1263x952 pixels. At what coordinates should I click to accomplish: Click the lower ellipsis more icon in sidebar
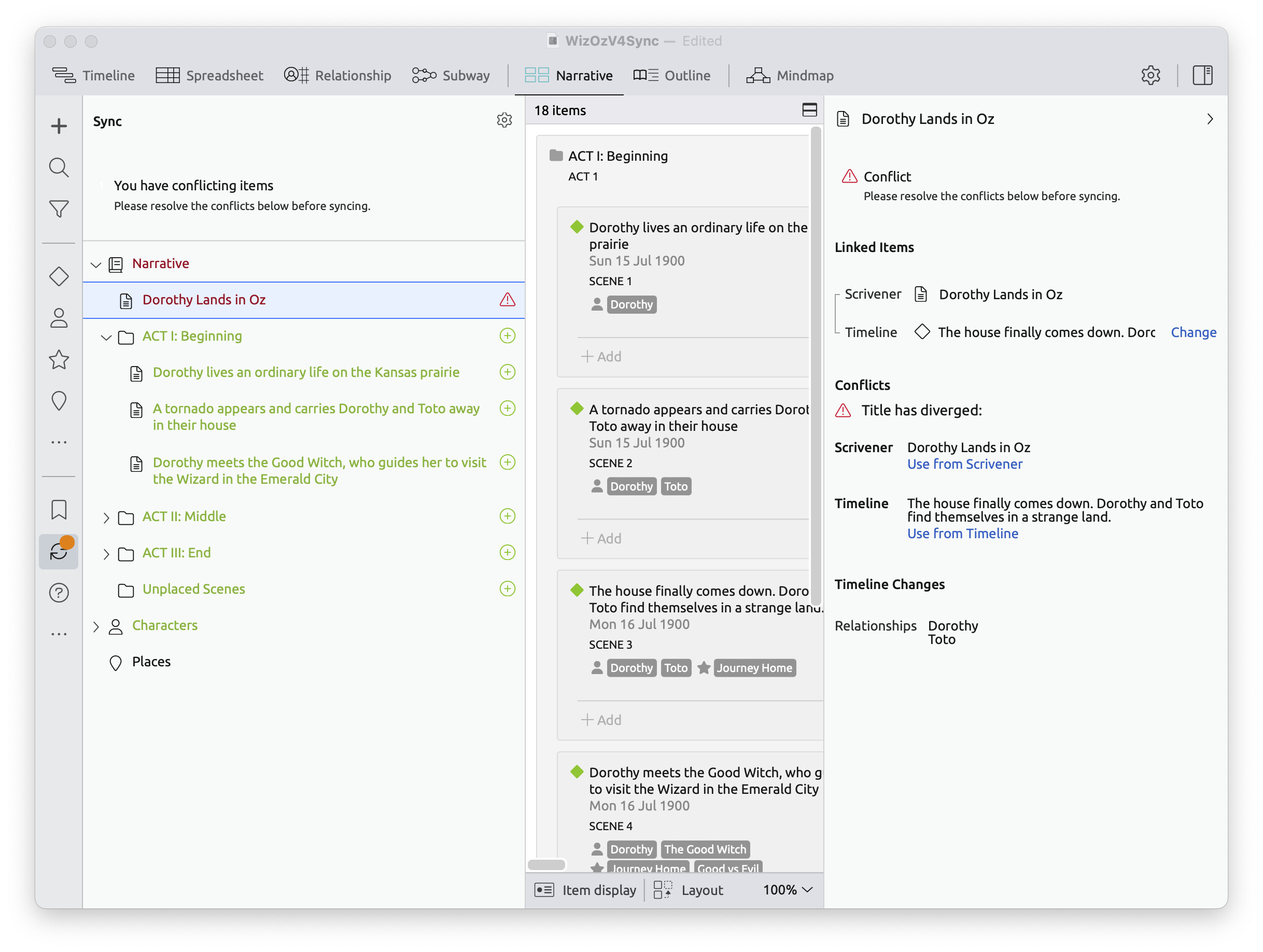click(59, 634)
